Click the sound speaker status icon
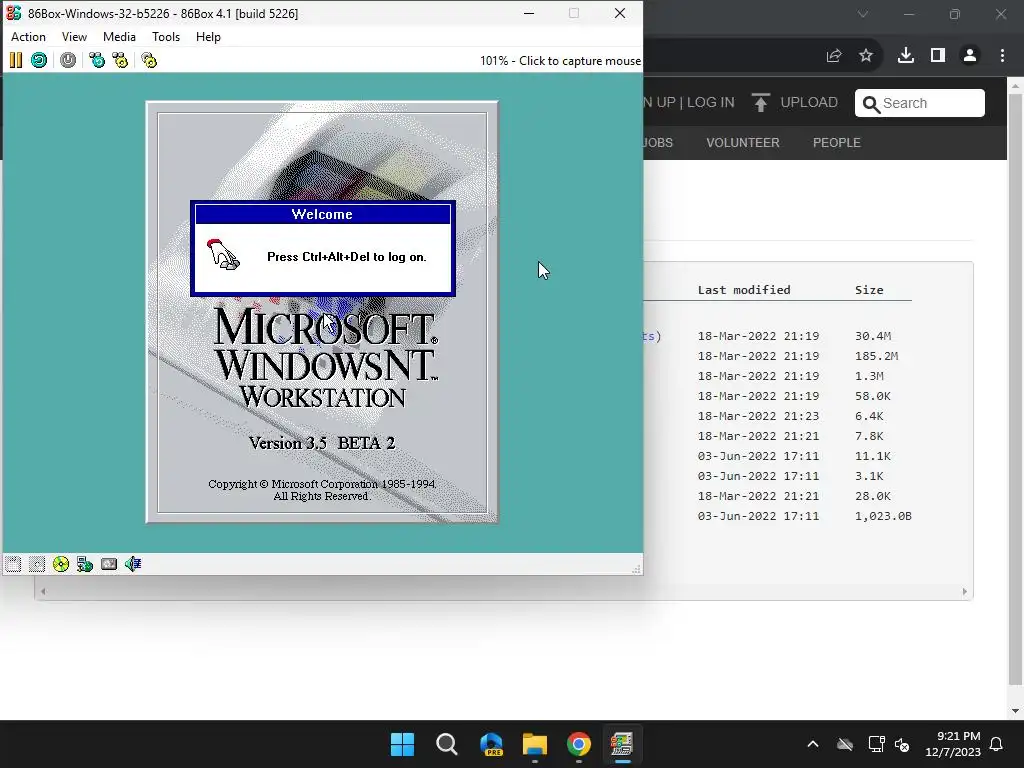 [133, 564]
